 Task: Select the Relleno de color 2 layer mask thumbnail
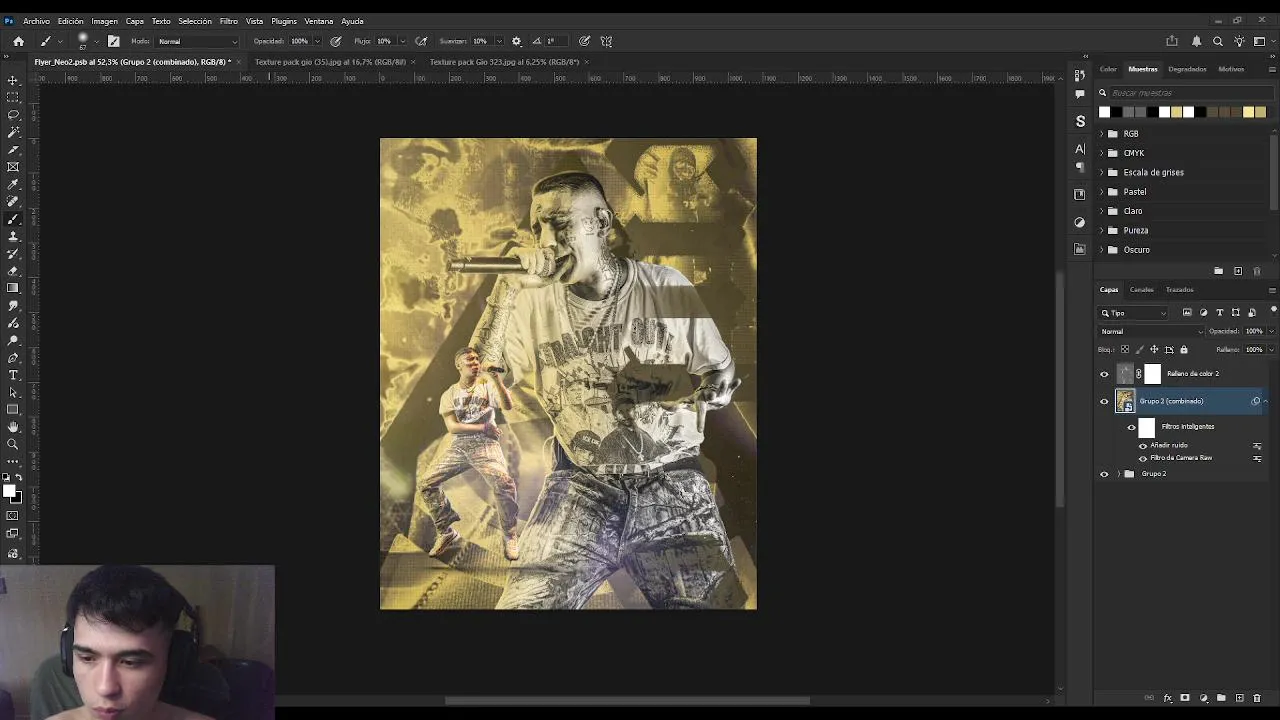1153,374
